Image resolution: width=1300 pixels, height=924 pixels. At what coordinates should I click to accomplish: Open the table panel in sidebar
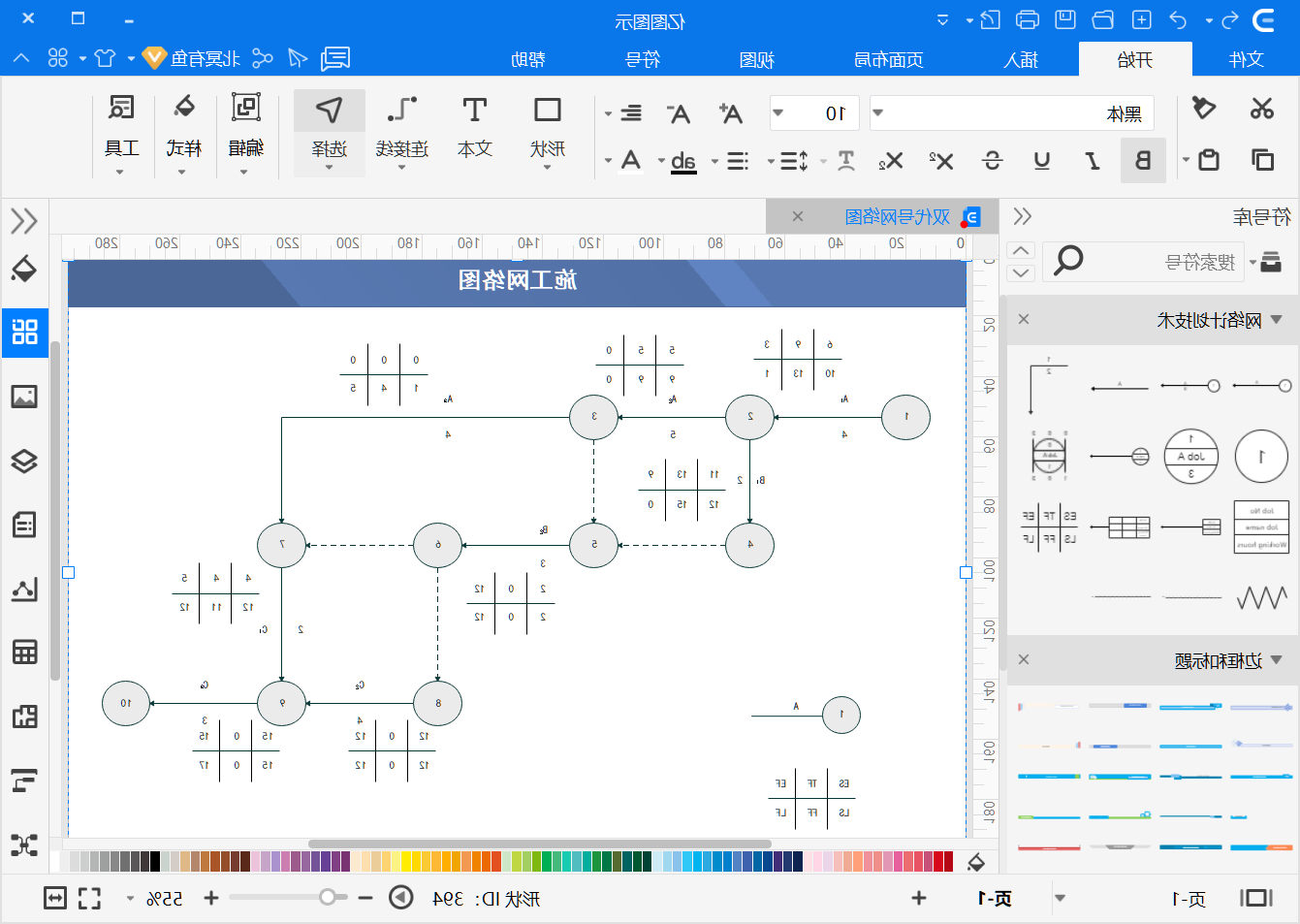point(24,653)
